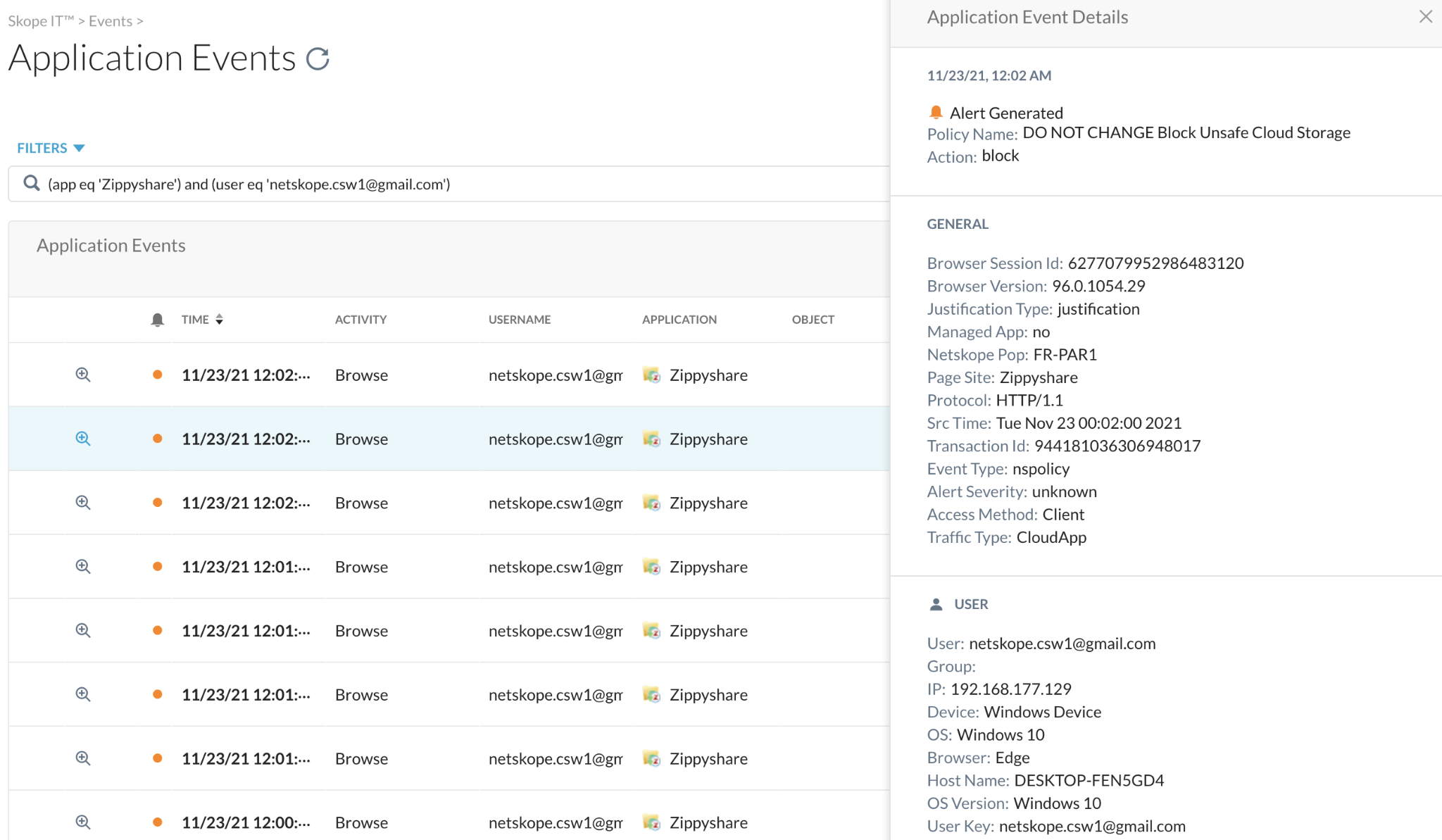Click magnifier on the 12:00 event row
1442x840 pixels.
(x=83, y=822)
